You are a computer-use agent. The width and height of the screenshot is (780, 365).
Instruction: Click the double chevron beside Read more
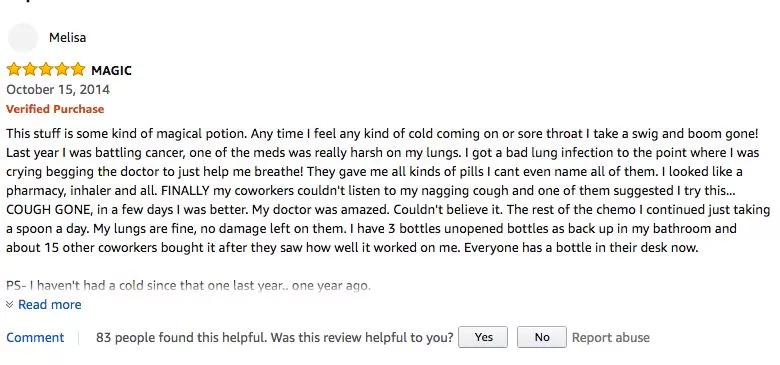click(10, 304)
